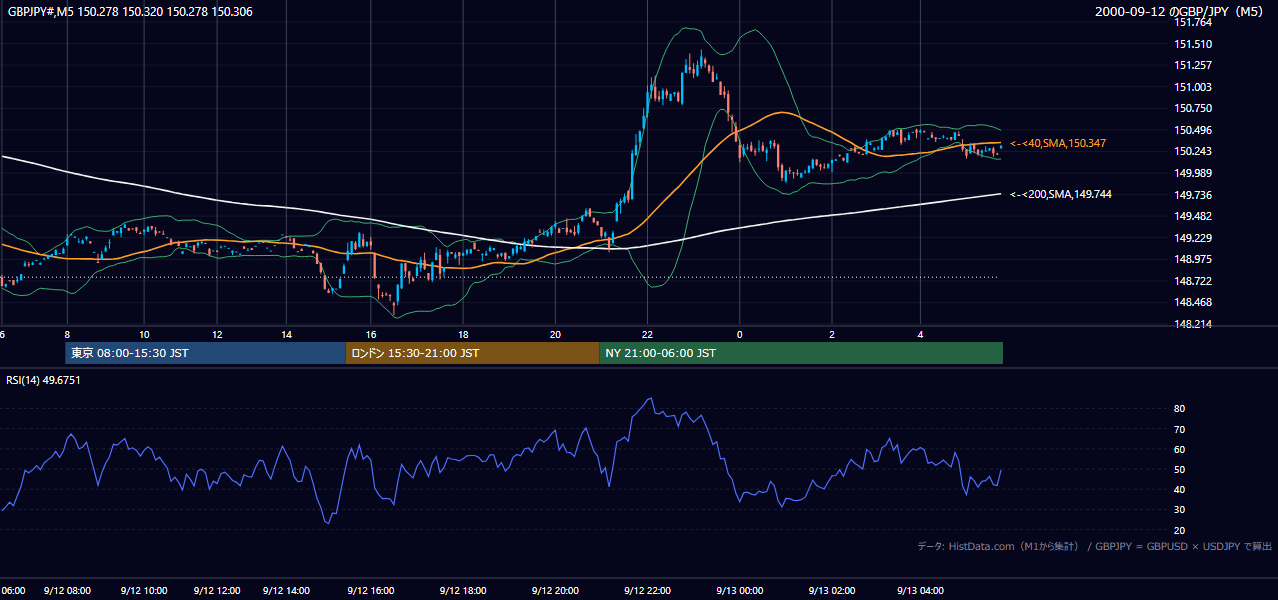Click price axis value 149.989
The image size is (1278, 600).
click(x=1194, y=173)
